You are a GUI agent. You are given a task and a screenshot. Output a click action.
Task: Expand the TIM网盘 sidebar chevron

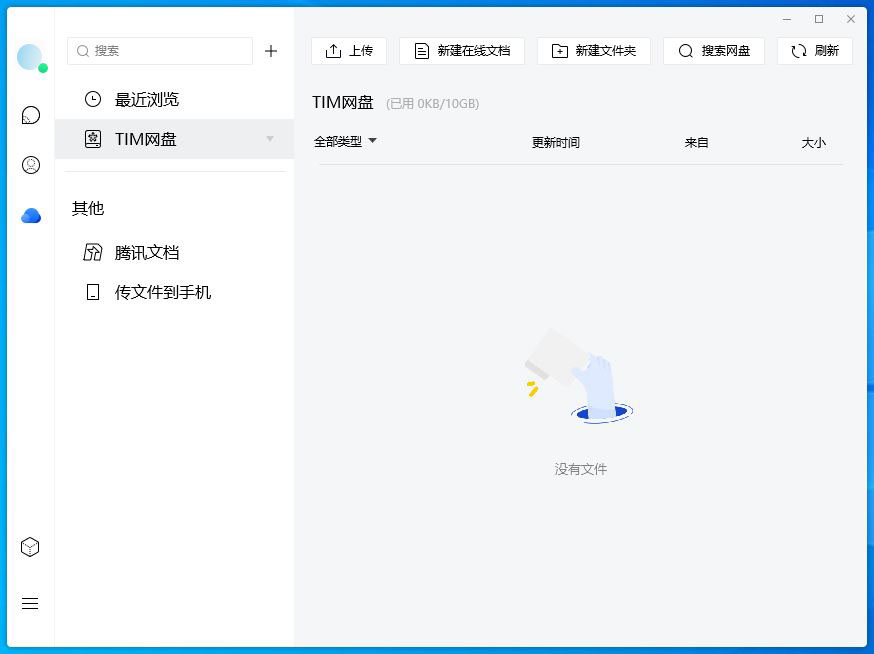(268, 139)
